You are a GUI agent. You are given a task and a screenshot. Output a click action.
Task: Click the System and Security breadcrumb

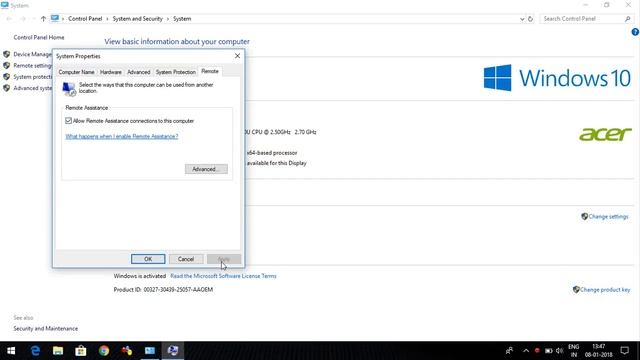click(x=138, y=19)
